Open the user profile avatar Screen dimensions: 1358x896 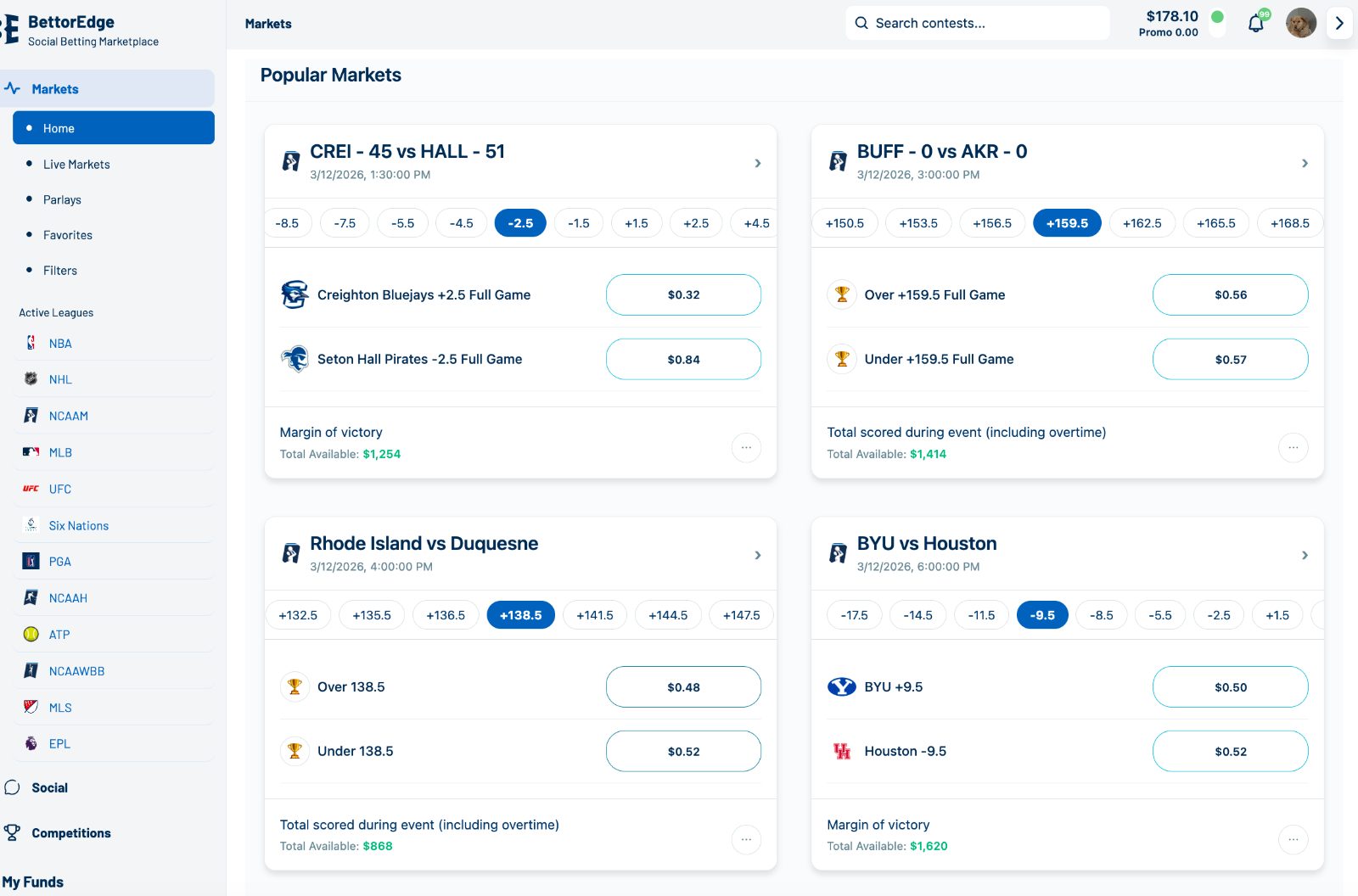[x=1300, y=23]
